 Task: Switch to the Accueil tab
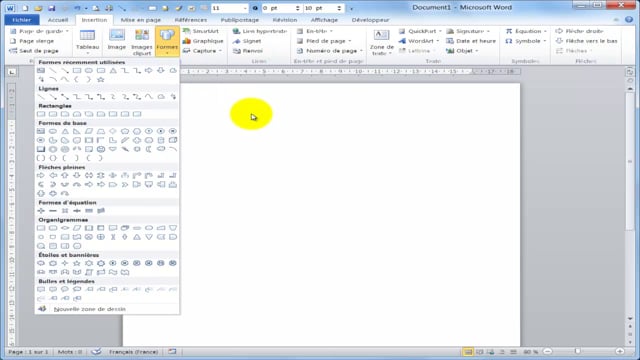pyautogui.click(x=58, y=20)
